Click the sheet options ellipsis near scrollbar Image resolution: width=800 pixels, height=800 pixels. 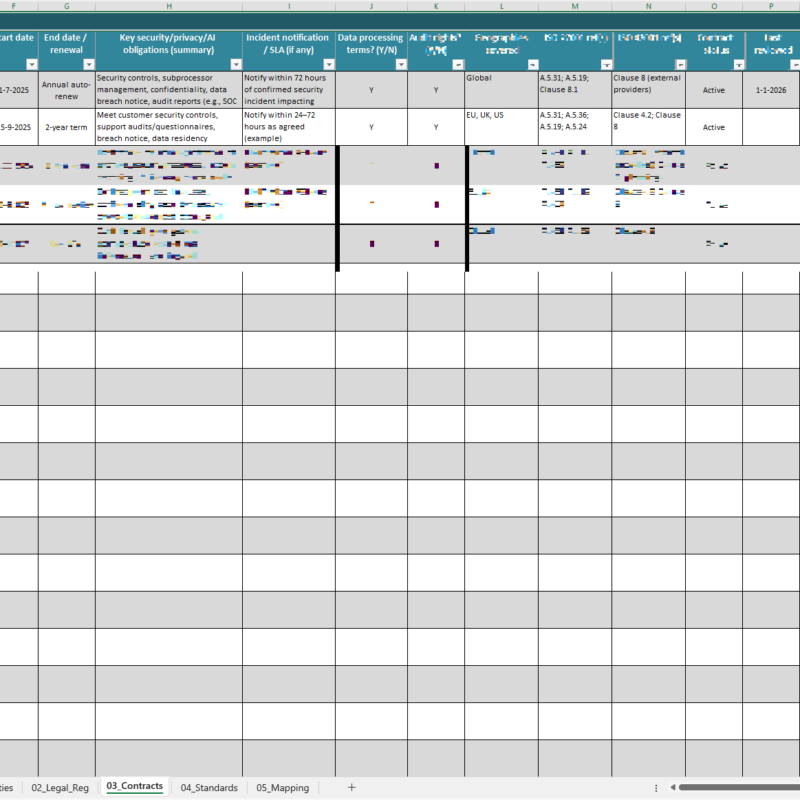click(x=656, y=788)
